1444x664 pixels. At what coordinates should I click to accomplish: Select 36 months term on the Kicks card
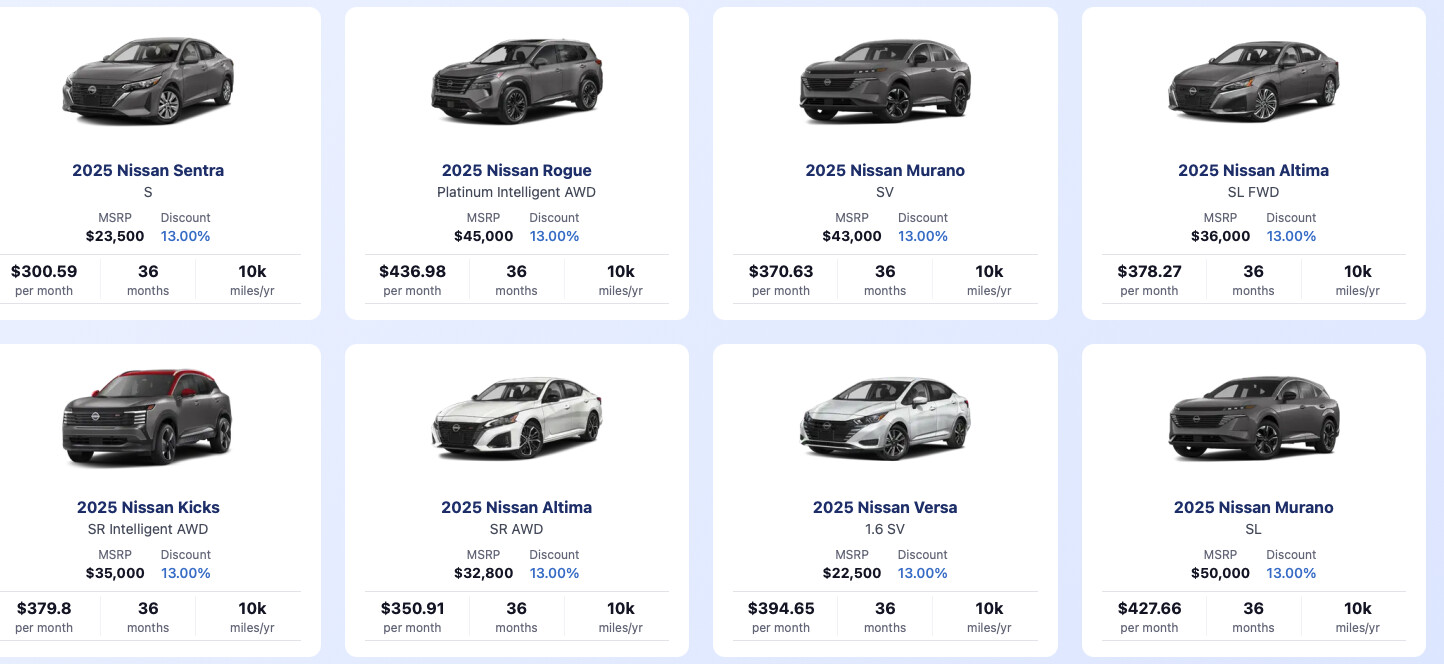tap(148, 616)
